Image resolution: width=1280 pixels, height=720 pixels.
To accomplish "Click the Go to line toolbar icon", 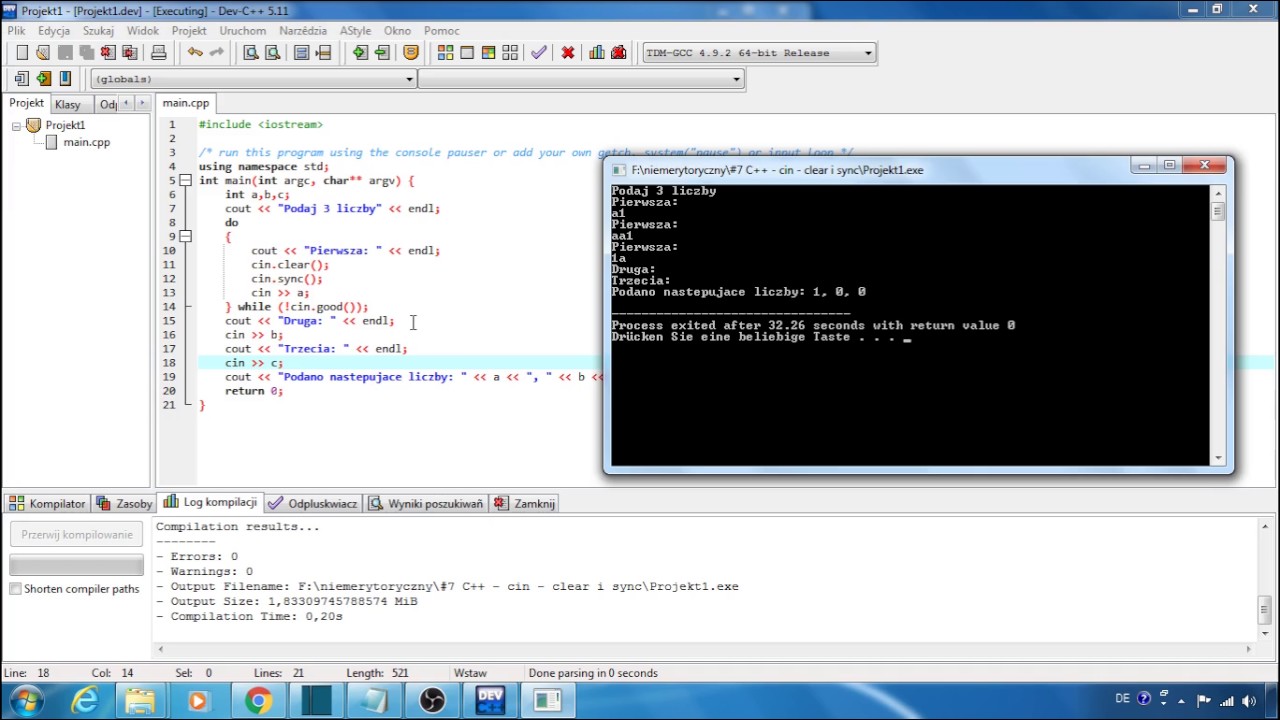I will pos(323,53).
